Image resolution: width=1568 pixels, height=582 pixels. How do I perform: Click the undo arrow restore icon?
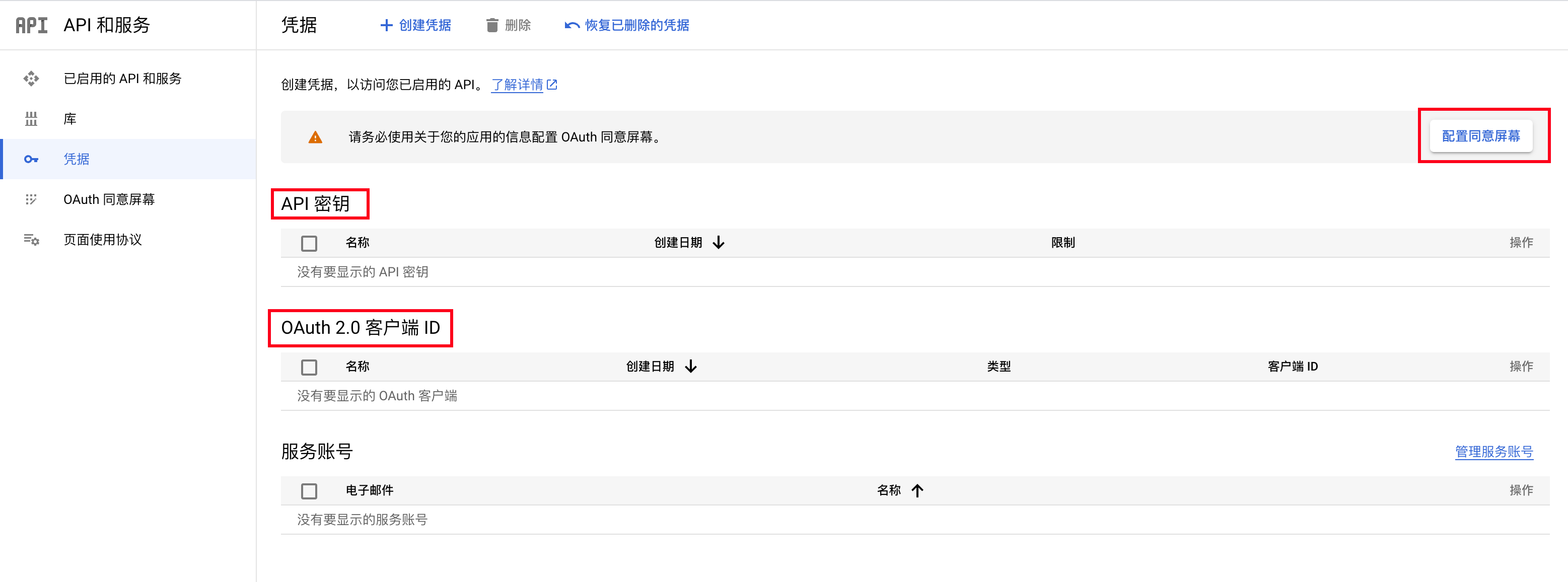[572, 26]
